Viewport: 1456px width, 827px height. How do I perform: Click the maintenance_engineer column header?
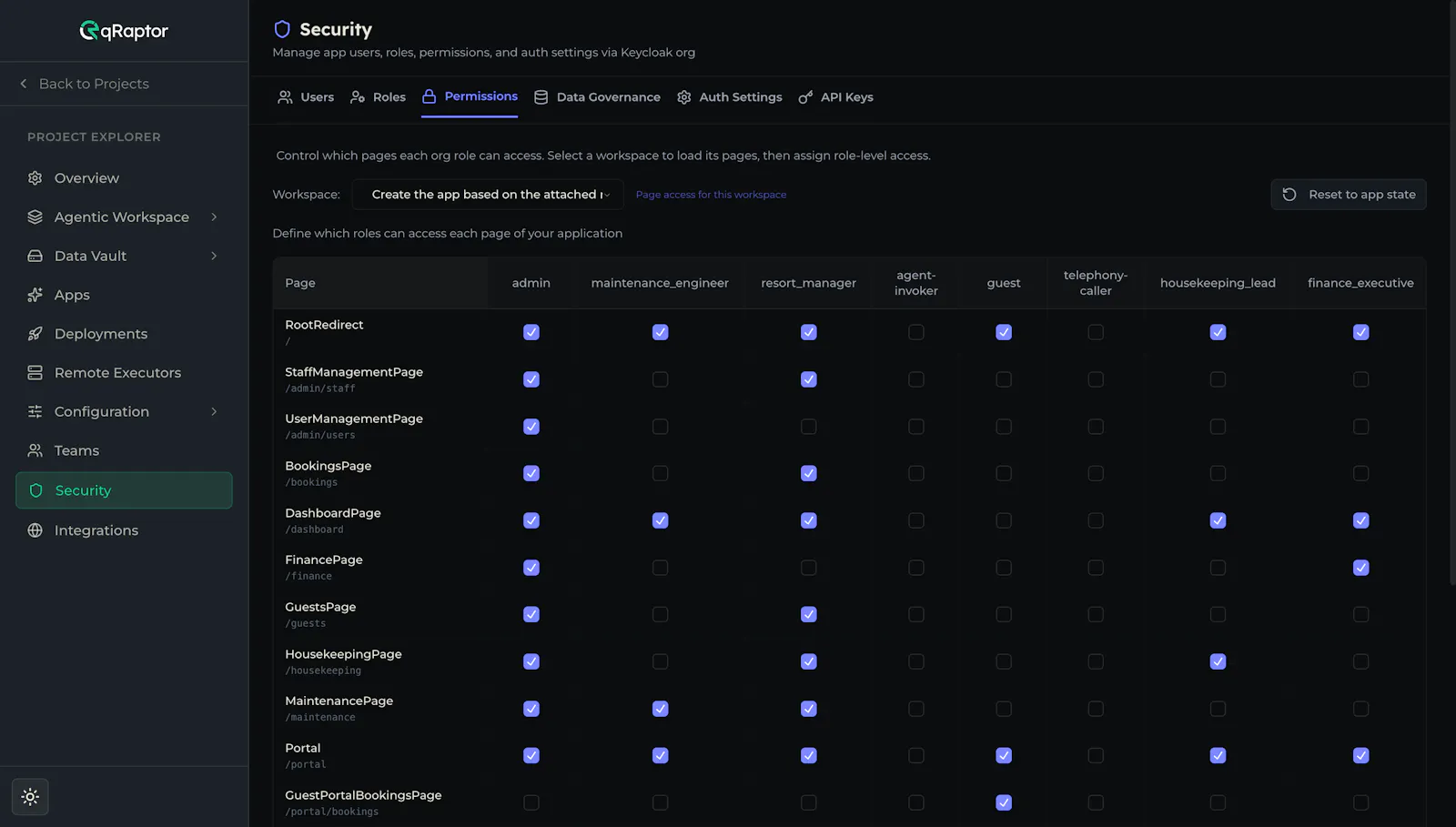660,283
